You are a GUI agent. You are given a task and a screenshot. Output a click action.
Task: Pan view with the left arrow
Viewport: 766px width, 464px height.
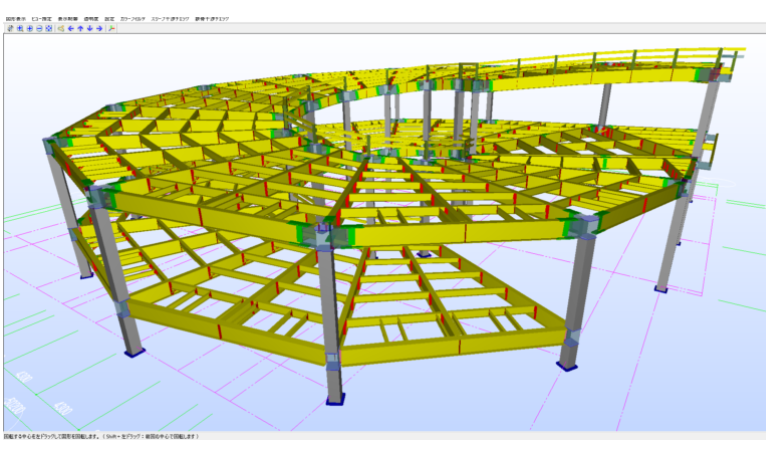pyautogui.click(x=71, y=29)
